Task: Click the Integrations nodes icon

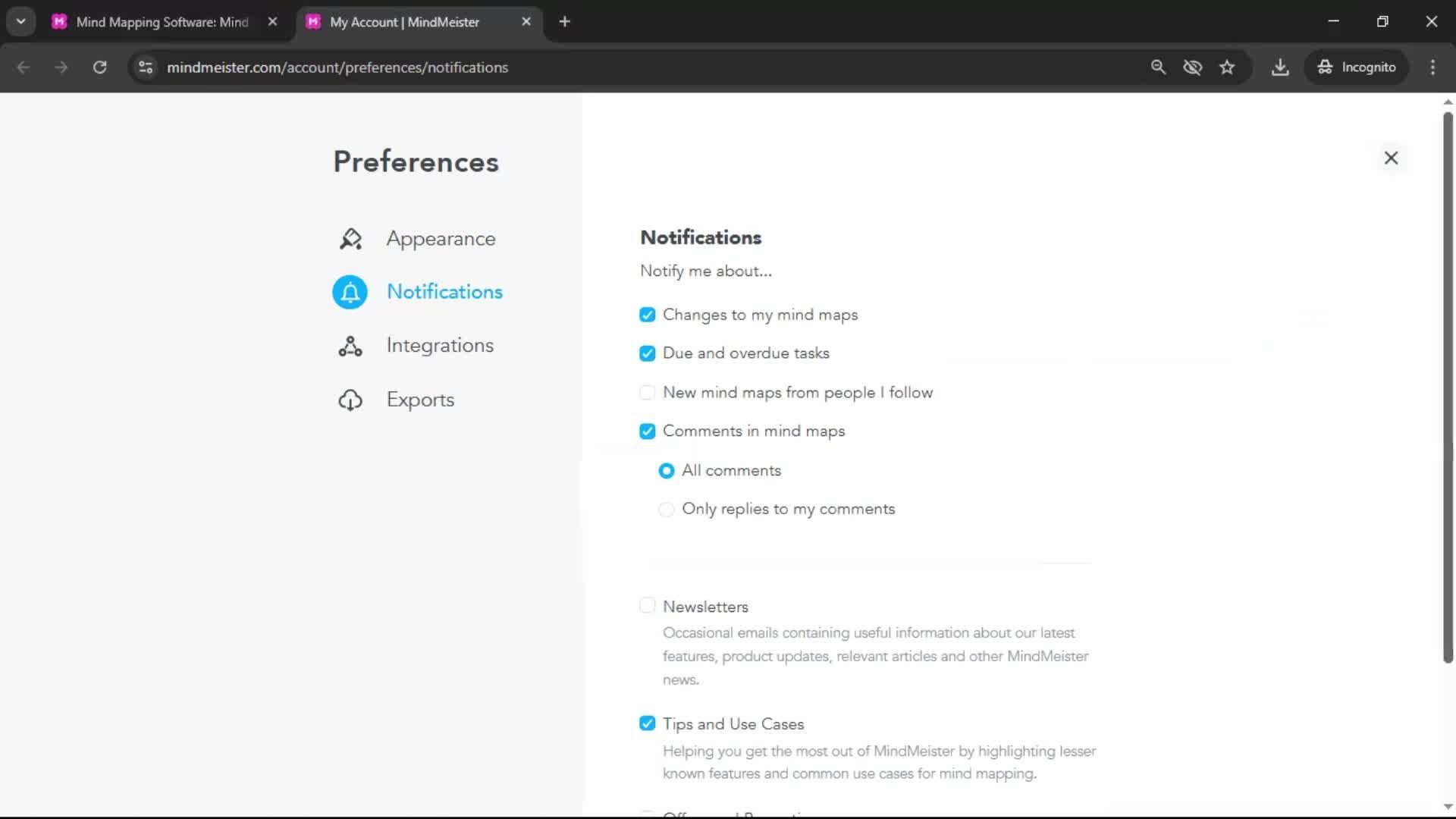Action: point(350,346)
